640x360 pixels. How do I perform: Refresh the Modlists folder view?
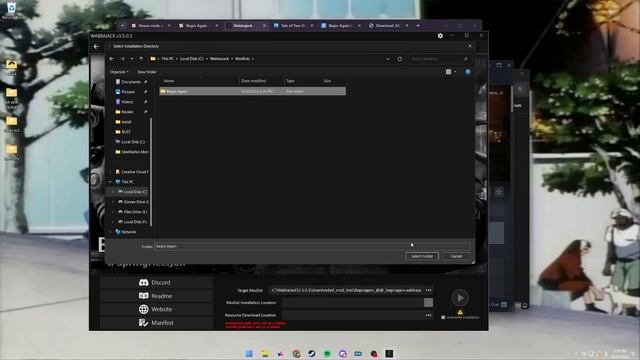400,59
